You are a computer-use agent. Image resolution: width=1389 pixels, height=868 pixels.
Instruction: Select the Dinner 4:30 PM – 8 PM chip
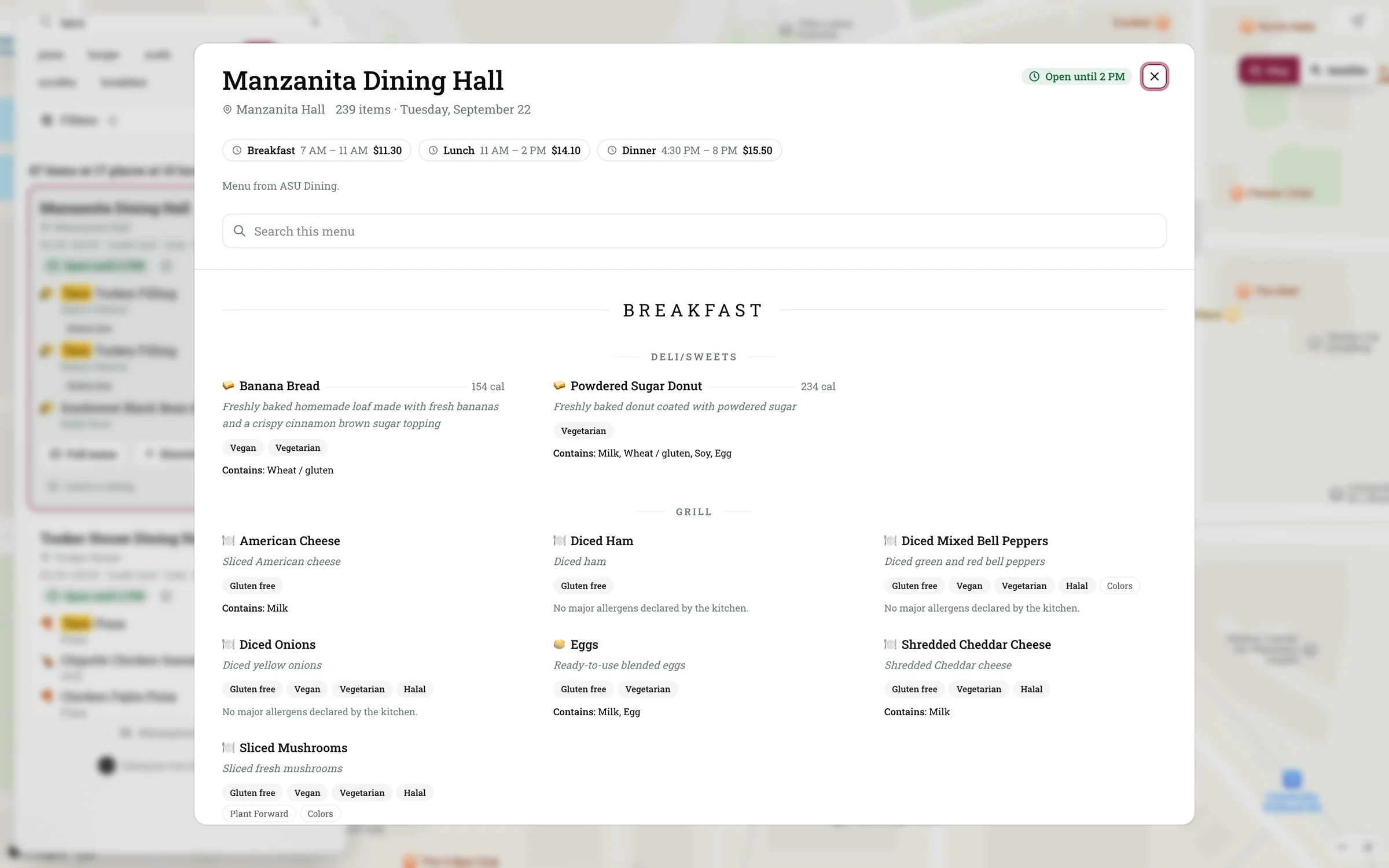[x=689, y=150]
